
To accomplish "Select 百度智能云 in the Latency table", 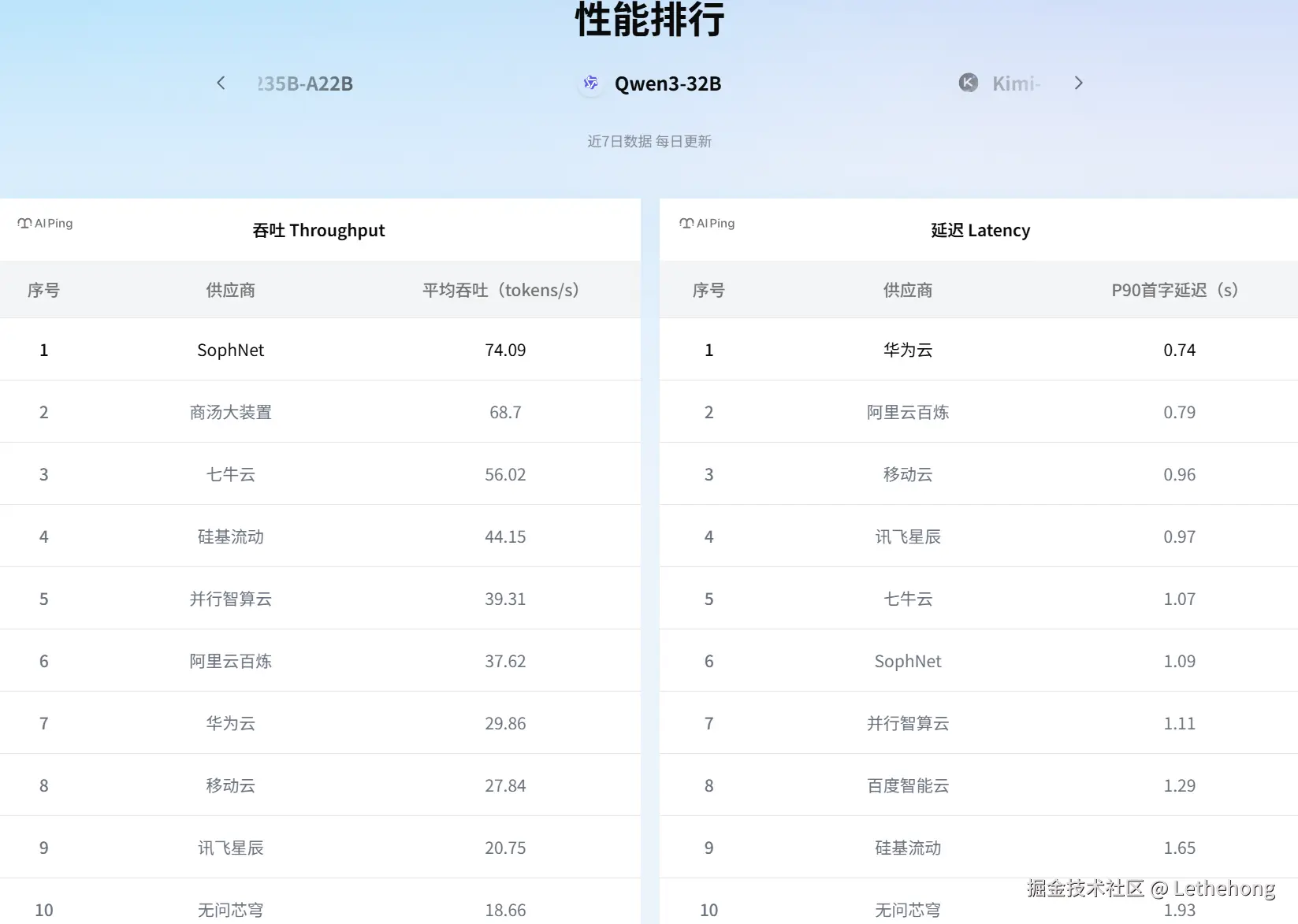I will (x=908, y=785).
